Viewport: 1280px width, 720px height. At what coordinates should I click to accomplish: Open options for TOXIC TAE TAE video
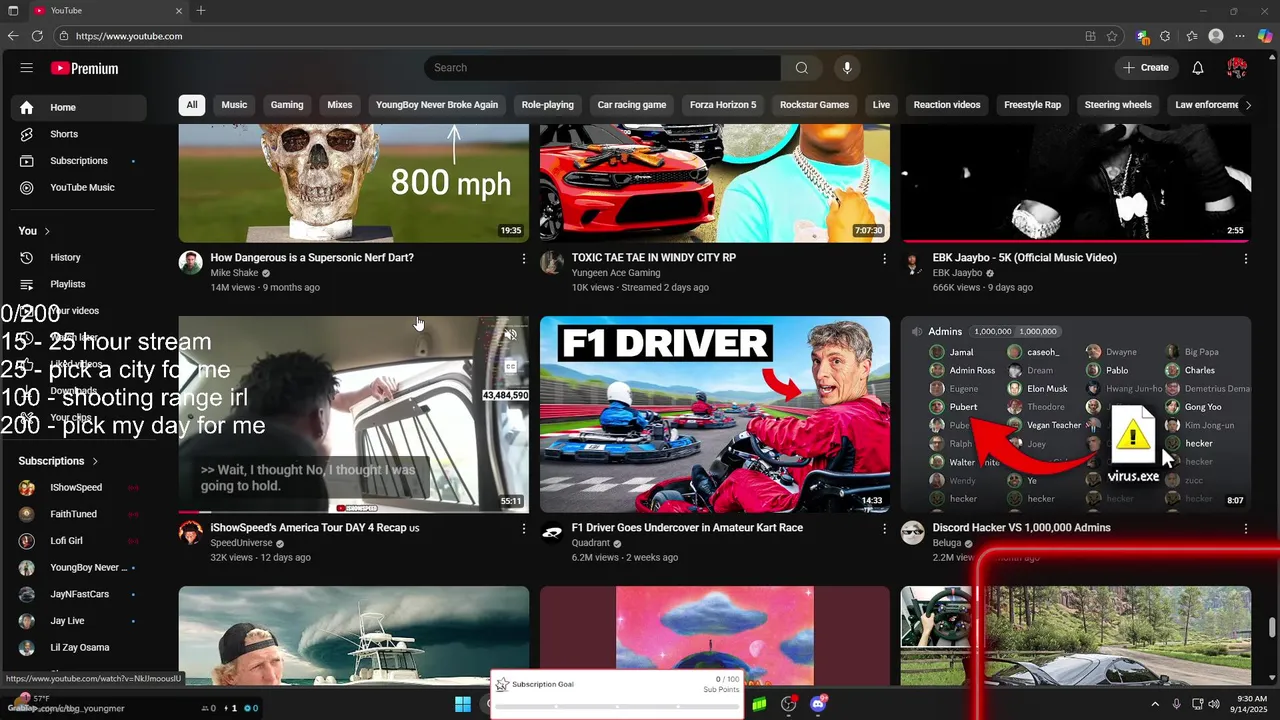click(884, 258)
